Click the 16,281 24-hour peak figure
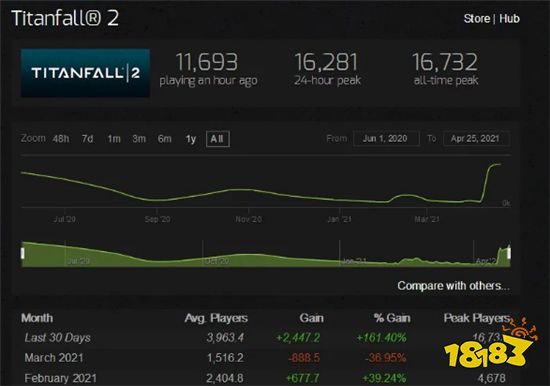Viewport: 550px width, 386px height. (326, 62)
